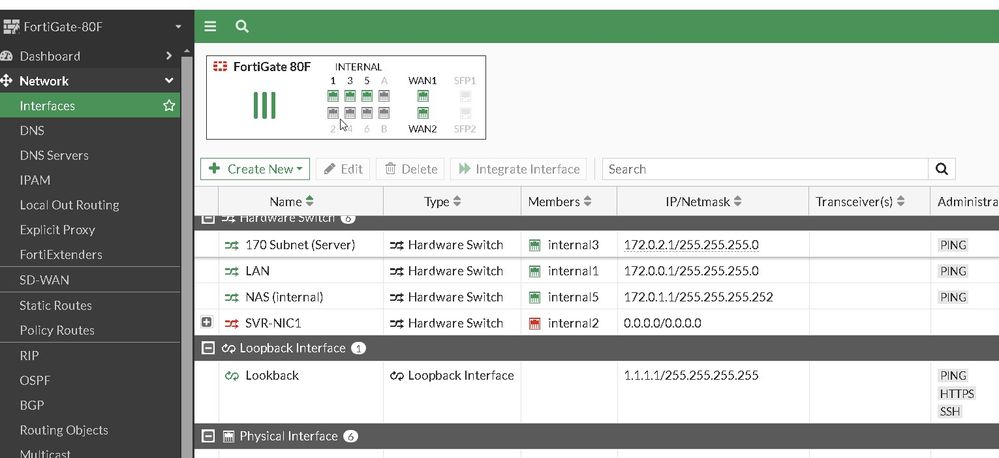Viewport: 999px width, 458px height.
Task: Click the hamburger menu icon in top bar
Action: [210, 26]
